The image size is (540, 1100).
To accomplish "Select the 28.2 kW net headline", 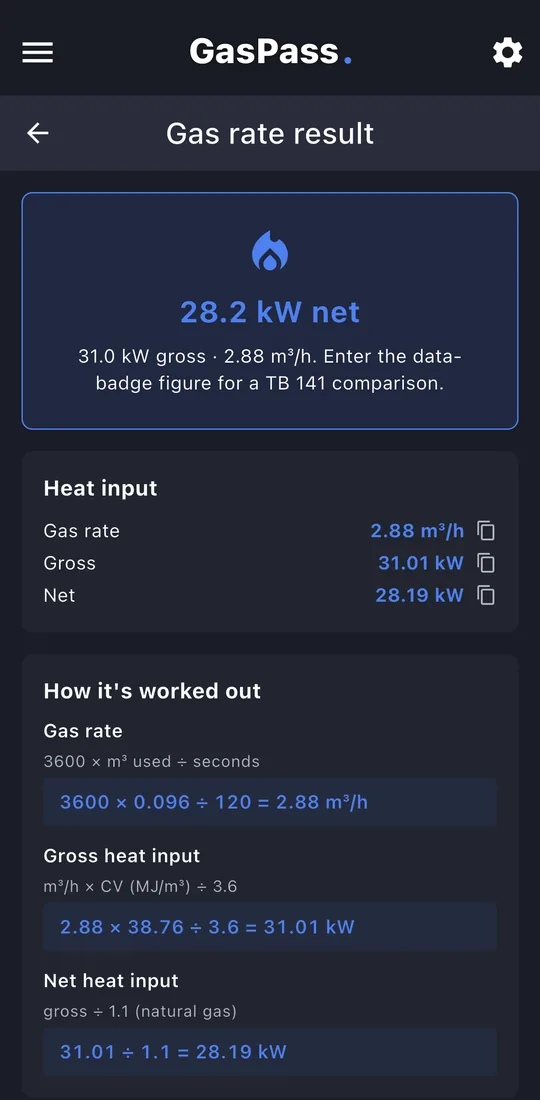I will [x=270, y=311].
